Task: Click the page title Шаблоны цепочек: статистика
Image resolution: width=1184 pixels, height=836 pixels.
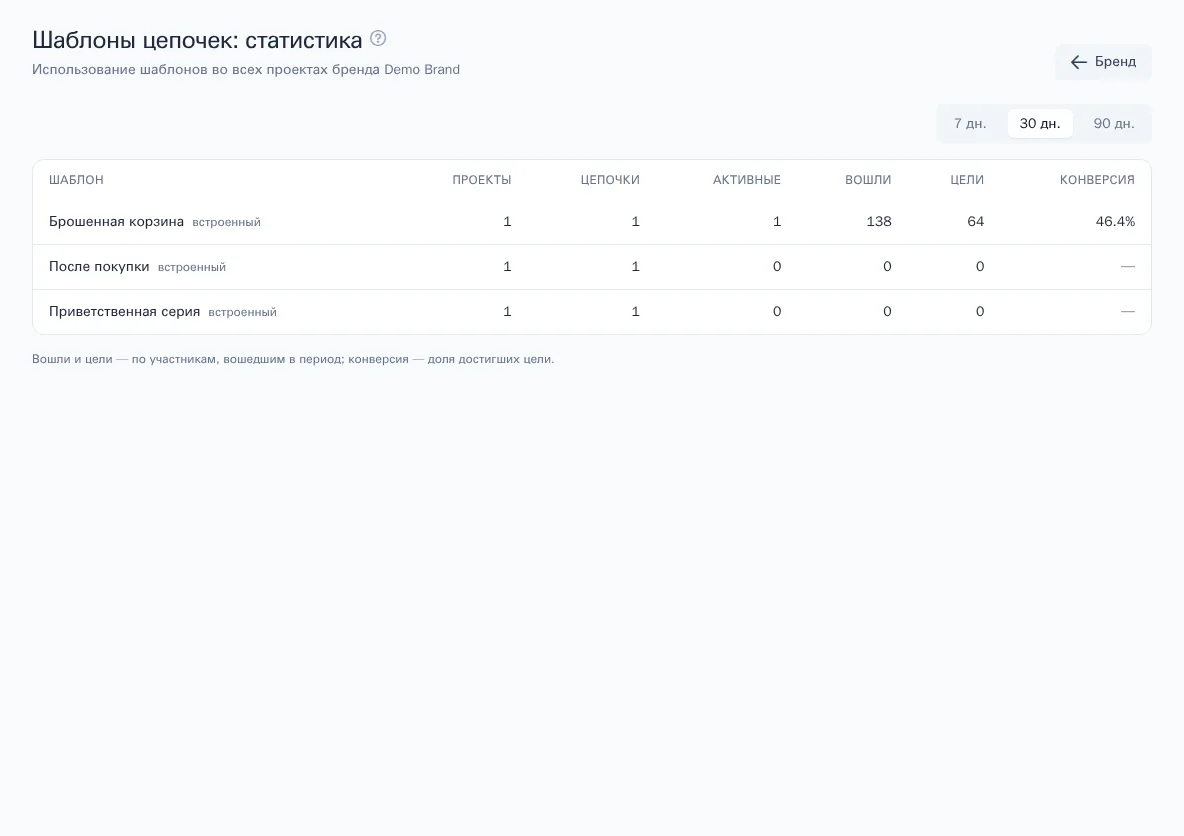Action: click(x=197, y=39)
